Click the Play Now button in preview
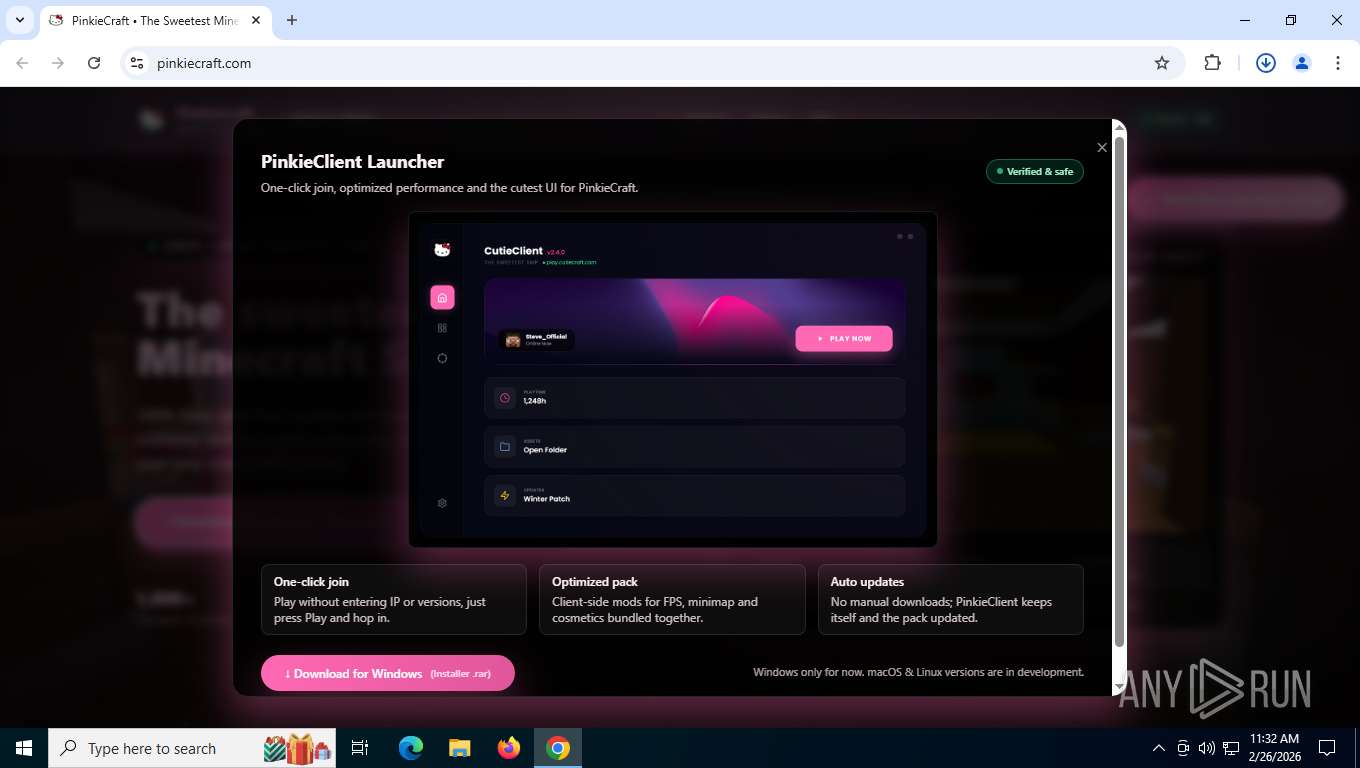Screen dimensions: 1360x768 (844, 338)
